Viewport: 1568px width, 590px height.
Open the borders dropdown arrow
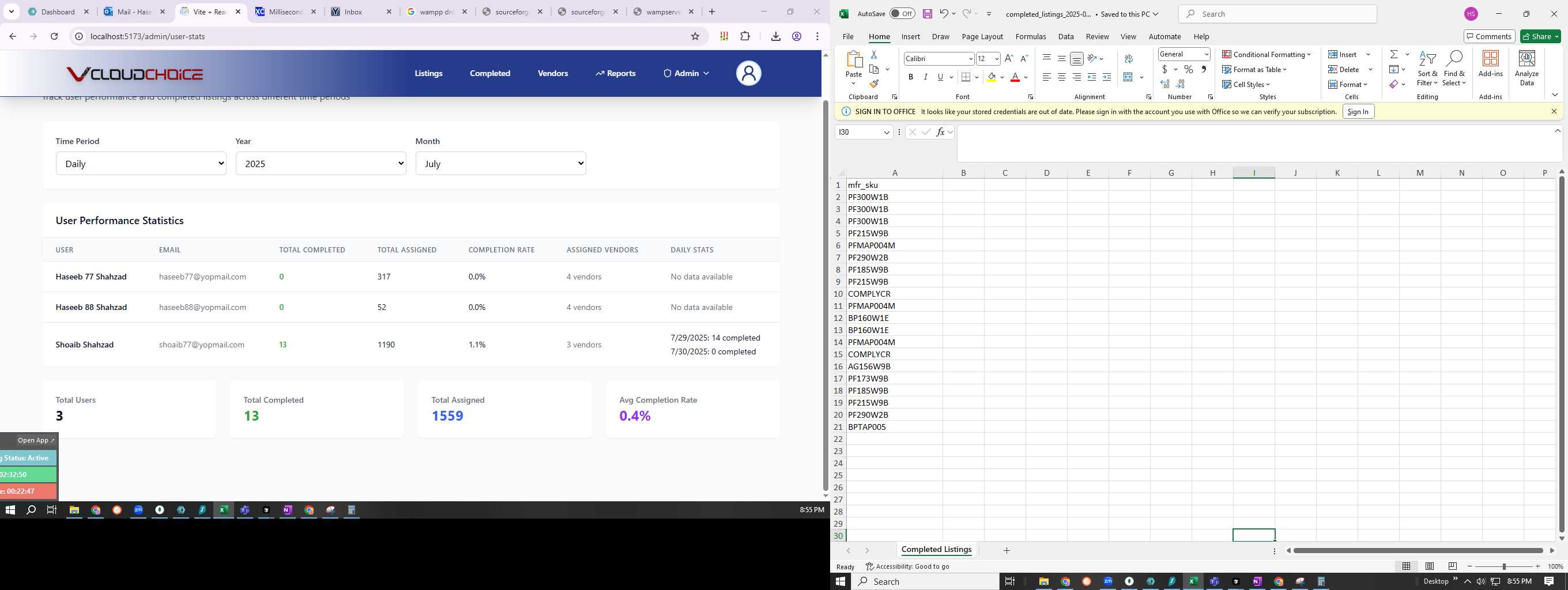977,77
